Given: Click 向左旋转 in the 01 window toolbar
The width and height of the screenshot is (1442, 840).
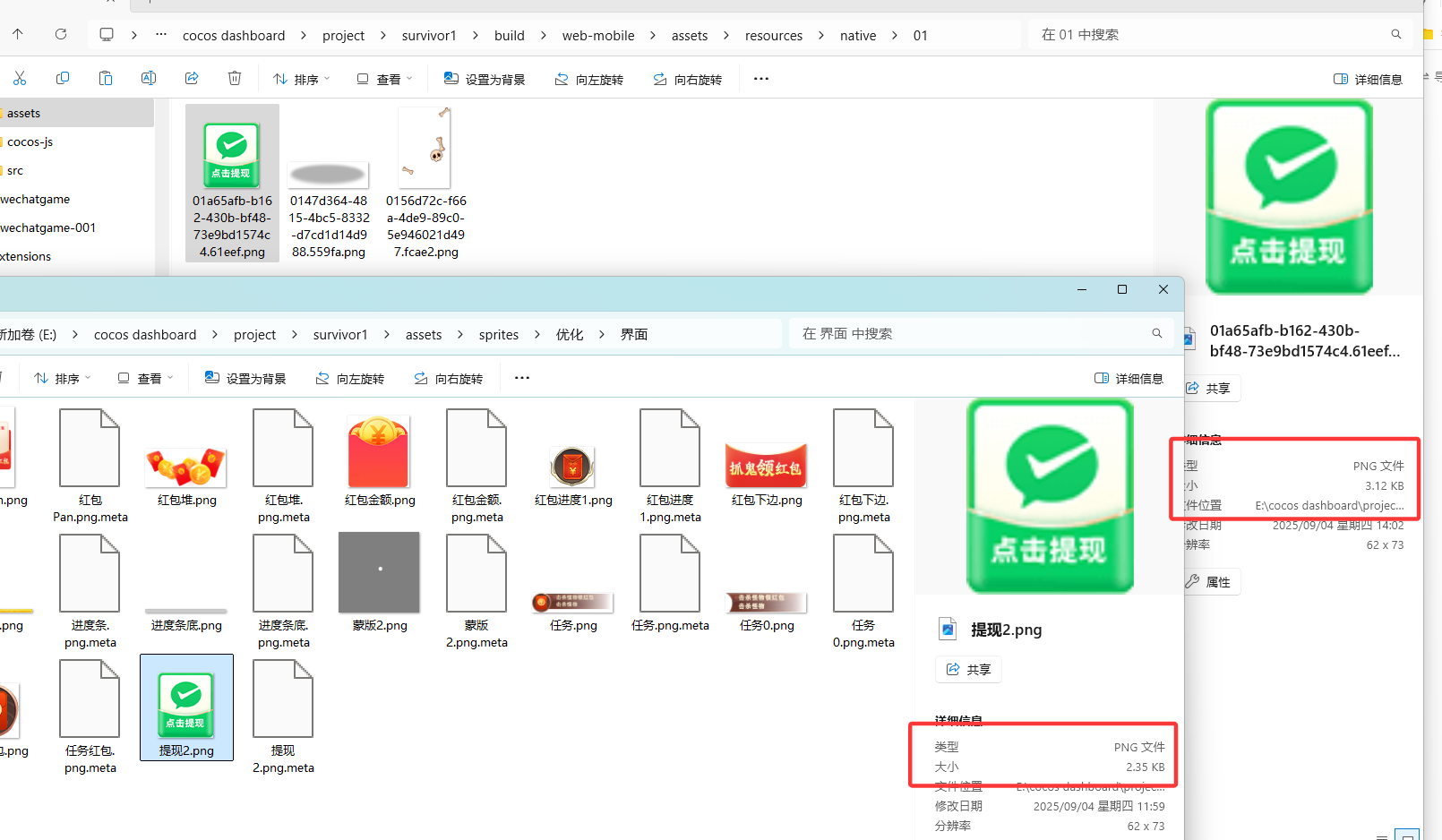Looking at the screenshot, I should 589,80.
